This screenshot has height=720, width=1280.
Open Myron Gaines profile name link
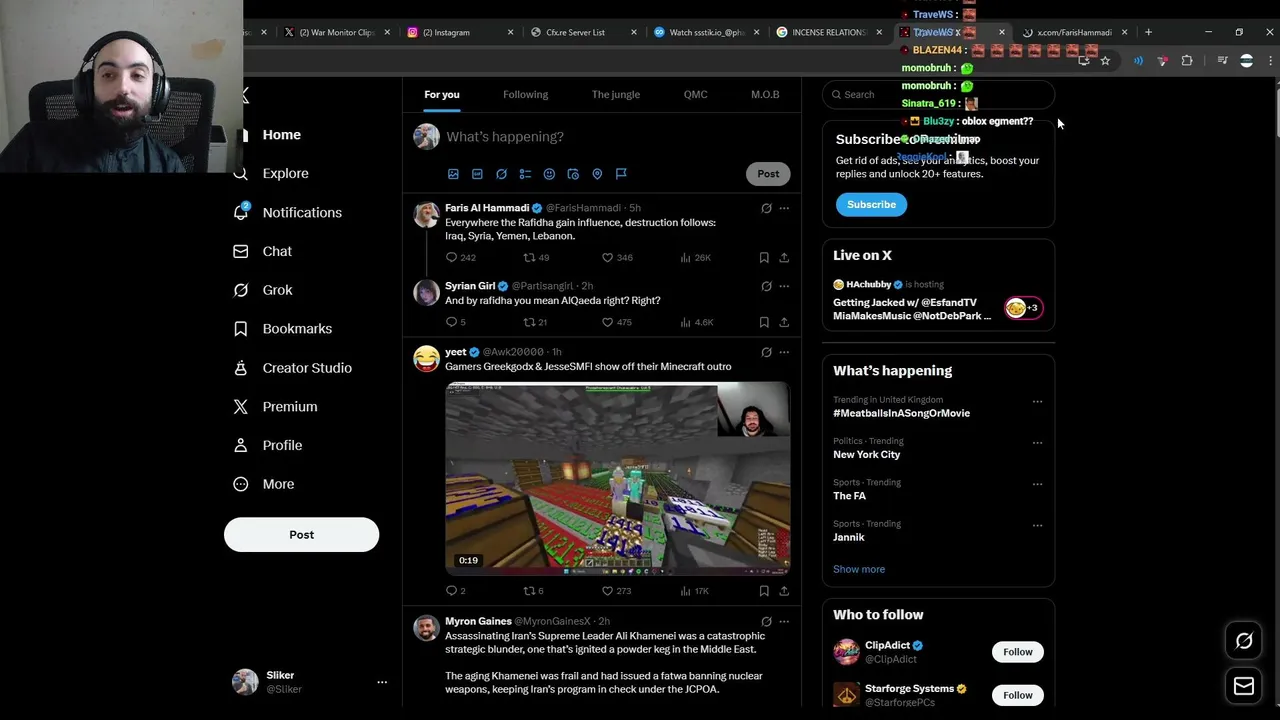(x=478, y=622)
